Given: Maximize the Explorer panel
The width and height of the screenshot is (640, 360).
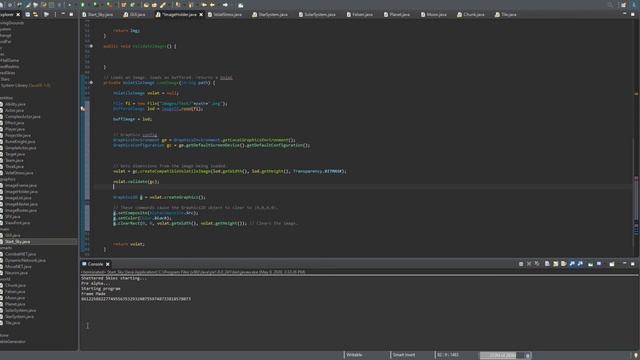Looking at the screenshot, I should coord(71,14).
